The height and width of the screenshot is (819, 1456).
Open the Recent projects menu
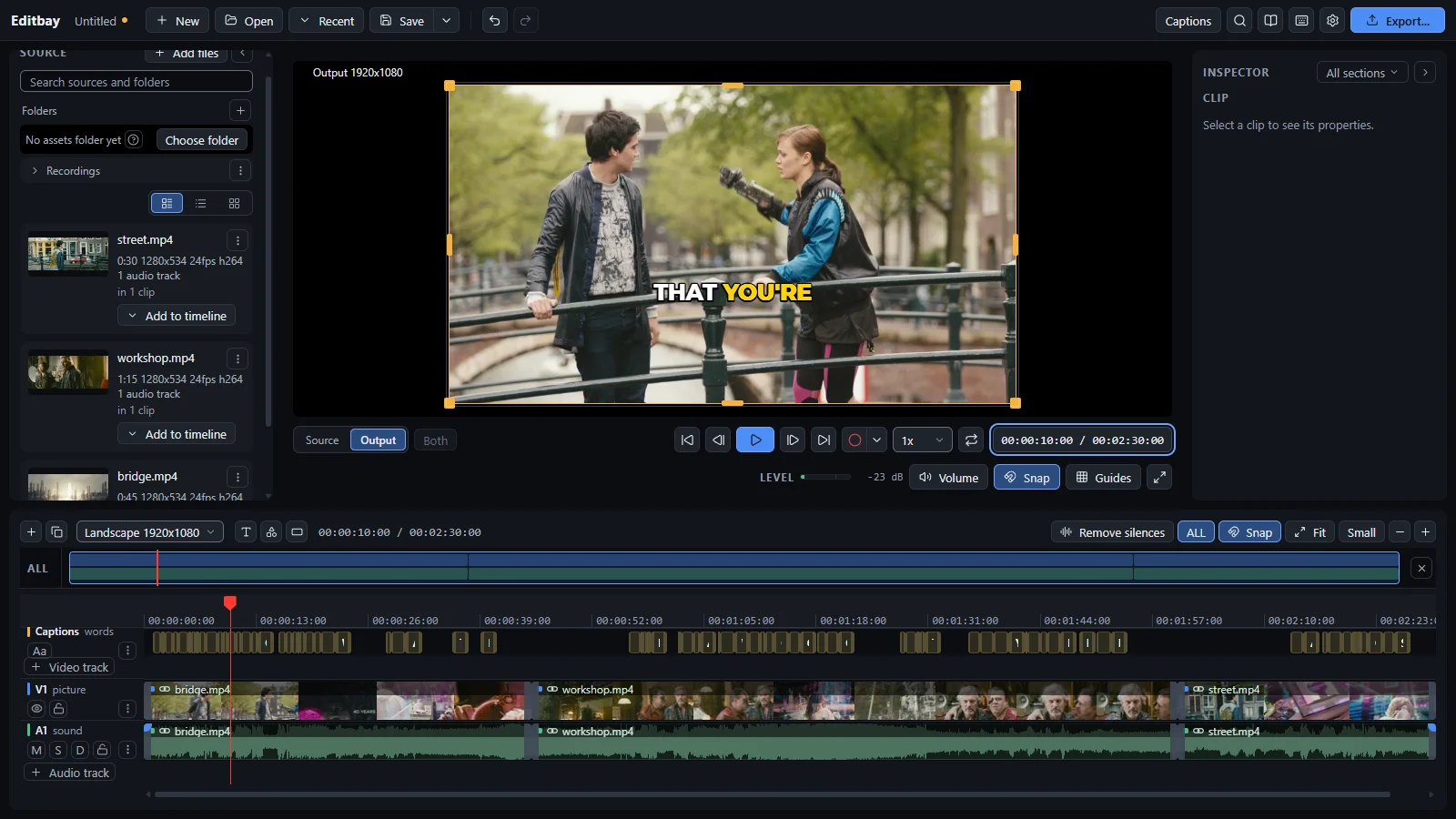pos(327,21)
